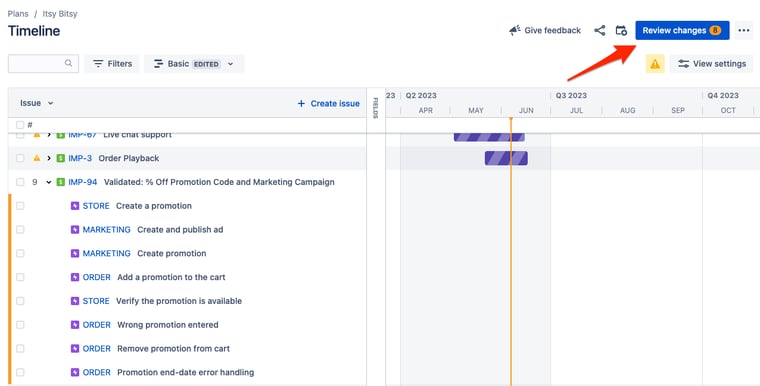Click the green story icon for IMP-3

coord(61,158)
